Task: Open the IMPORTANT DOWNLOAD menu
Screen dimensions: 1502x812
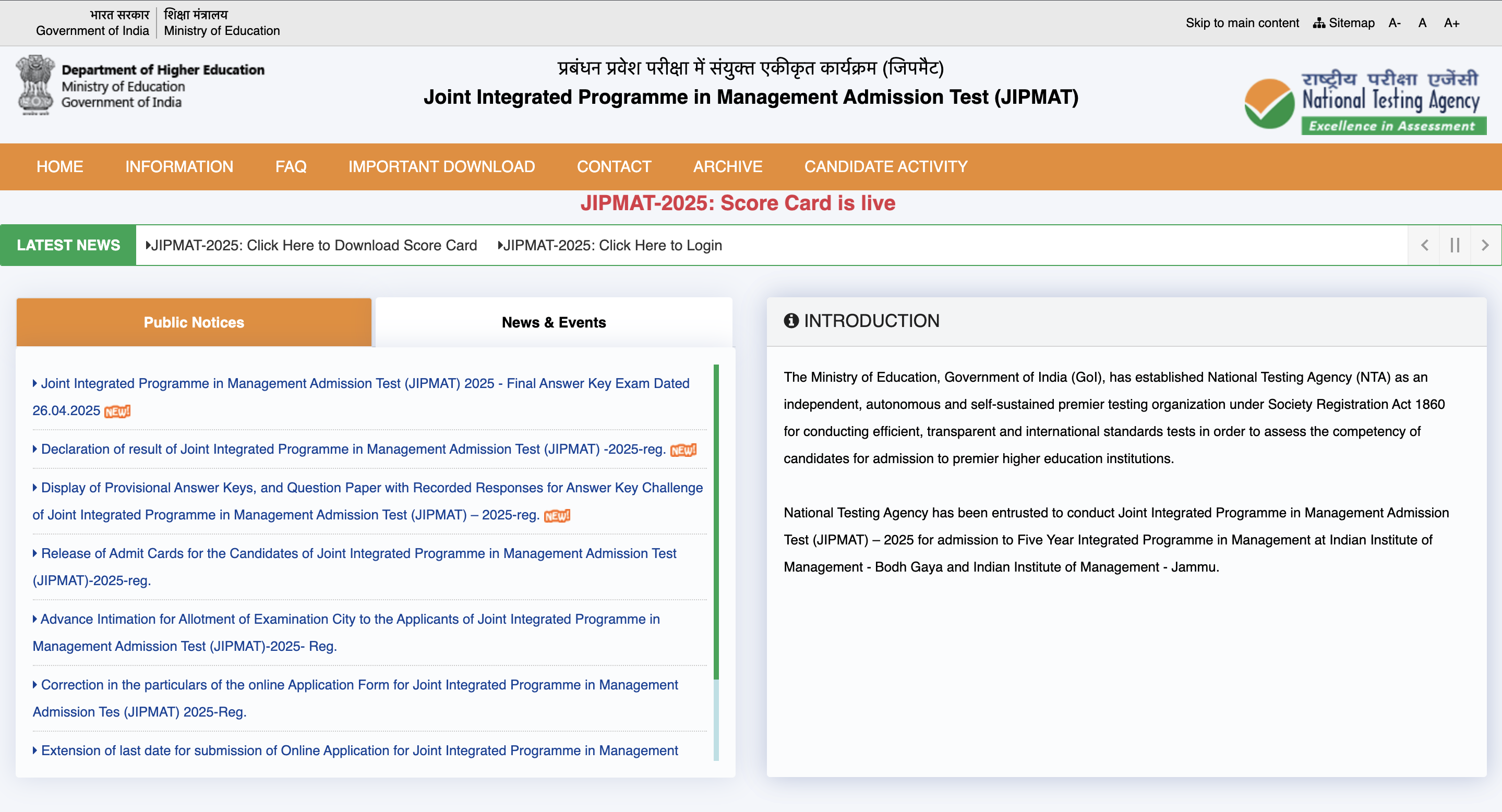Action: (x=441, y=167)
